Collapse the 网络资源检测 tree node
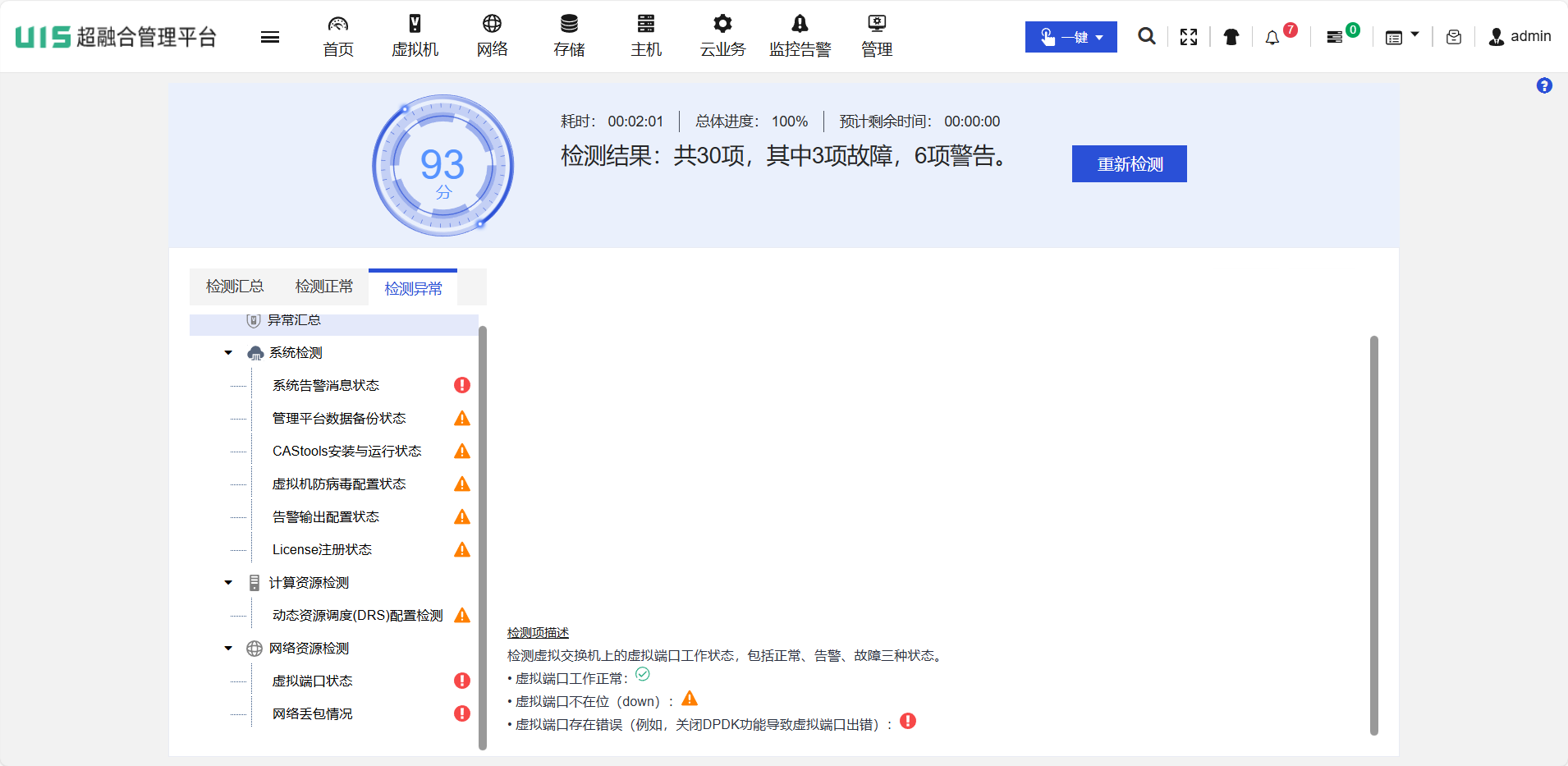This screenshot has height=766, width=1568. tap(228, 649)
